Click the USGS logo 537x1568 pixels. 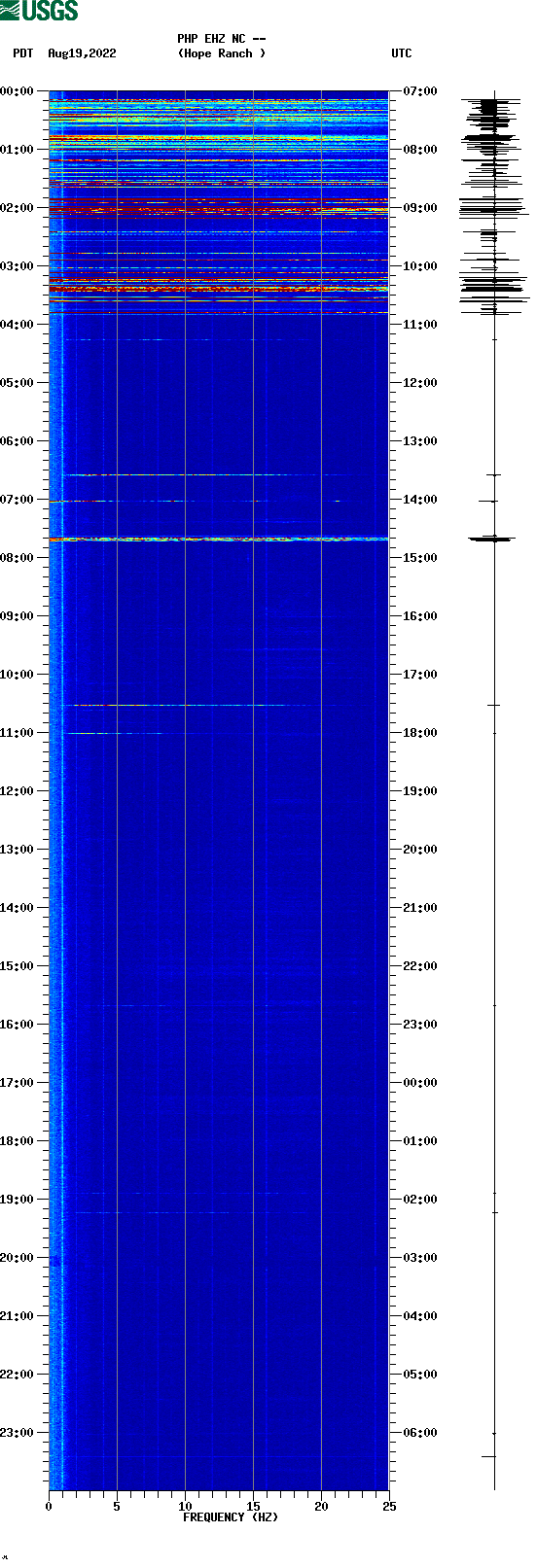39,11
